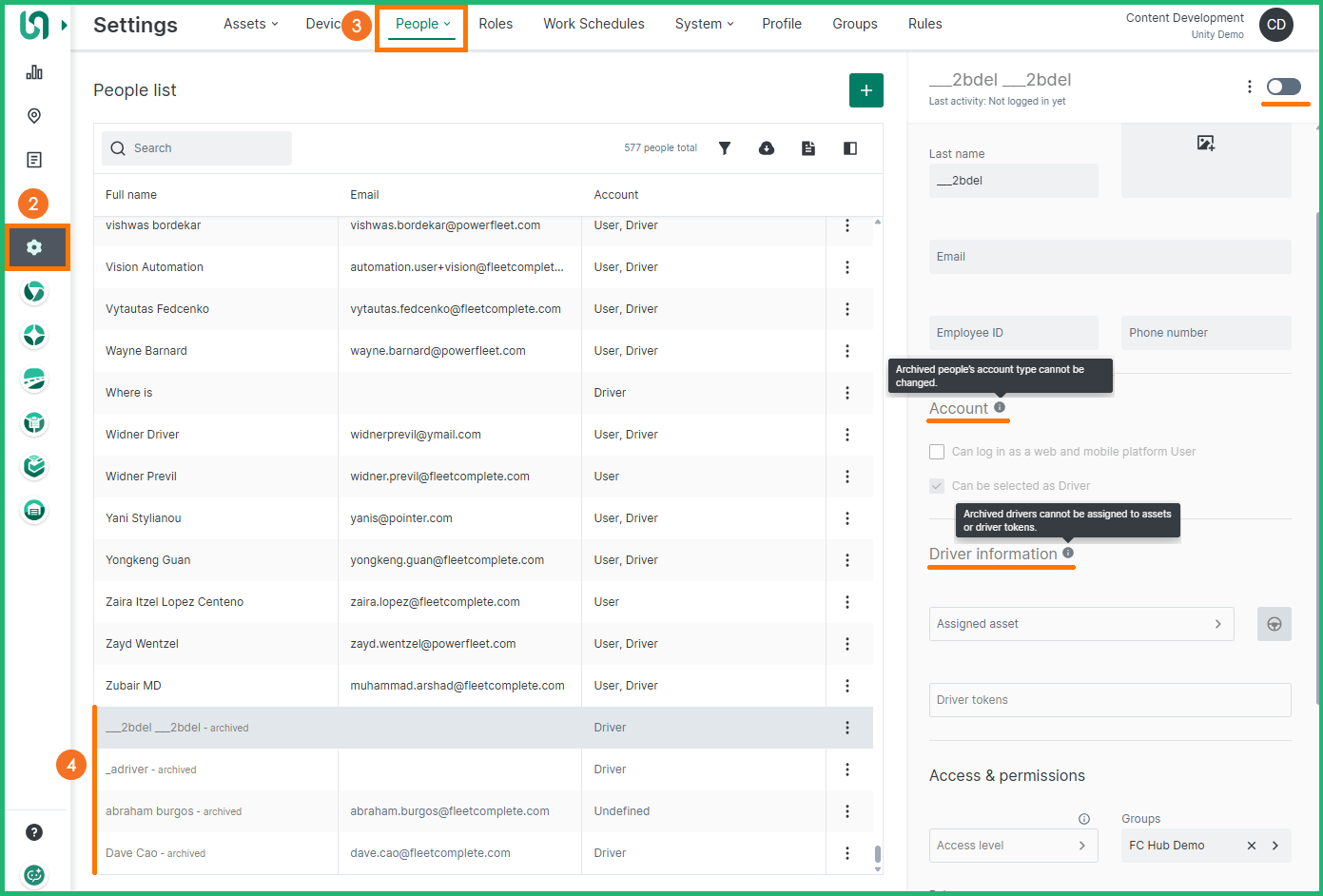This screenshot has width=1323, height=896.
Task: Open the dashboard chart icon in sidebar
Action: click(34, 72)
